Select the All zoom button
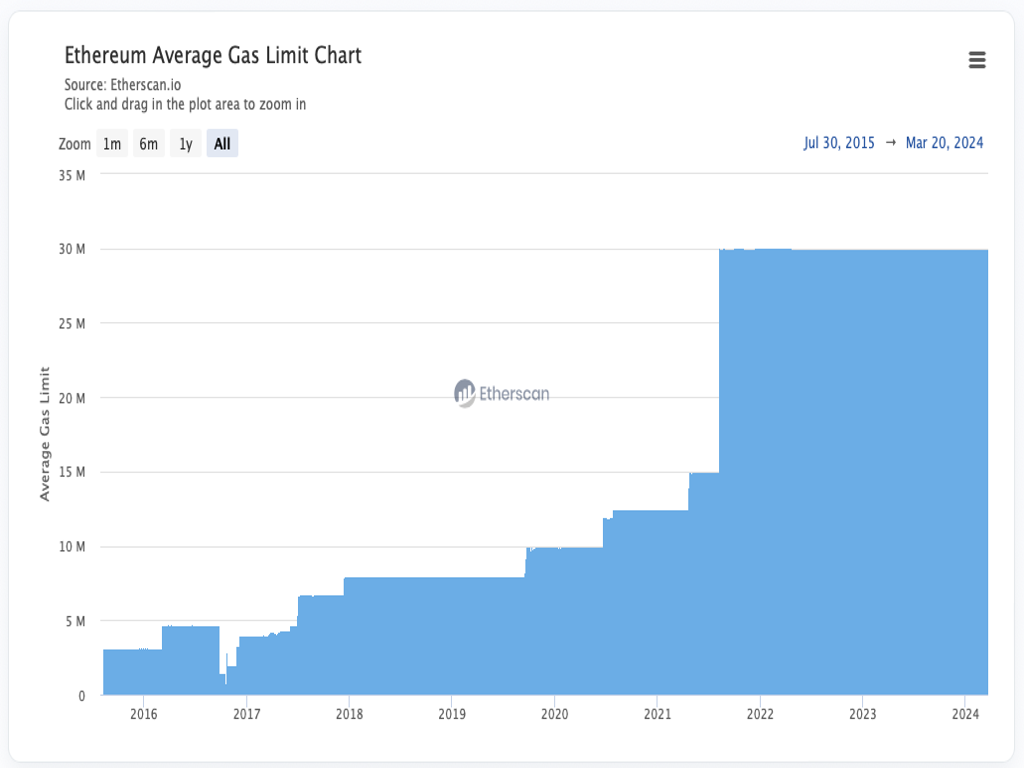Viewport: 1024px width, 768px height. [x=222, y=144]
